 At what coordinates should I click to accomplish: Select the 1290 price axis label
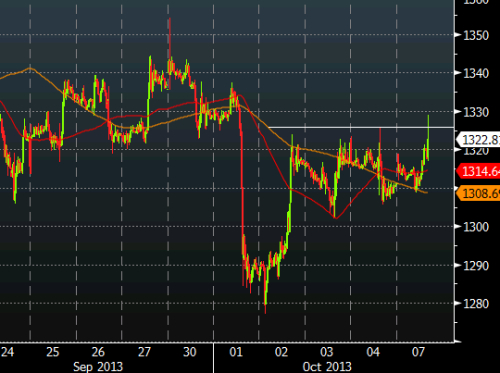[x=476, y=266]
